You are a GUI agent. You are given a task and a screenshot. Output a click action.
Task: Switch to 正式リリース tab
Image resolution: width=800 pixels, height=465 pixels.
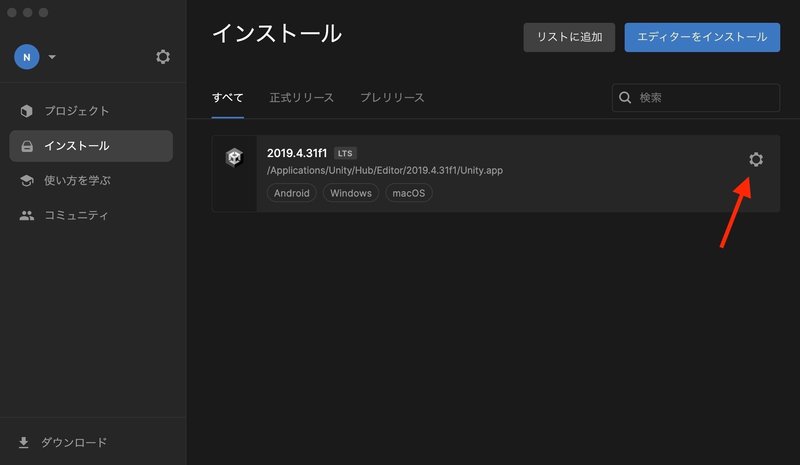click(x=302, y=97)
